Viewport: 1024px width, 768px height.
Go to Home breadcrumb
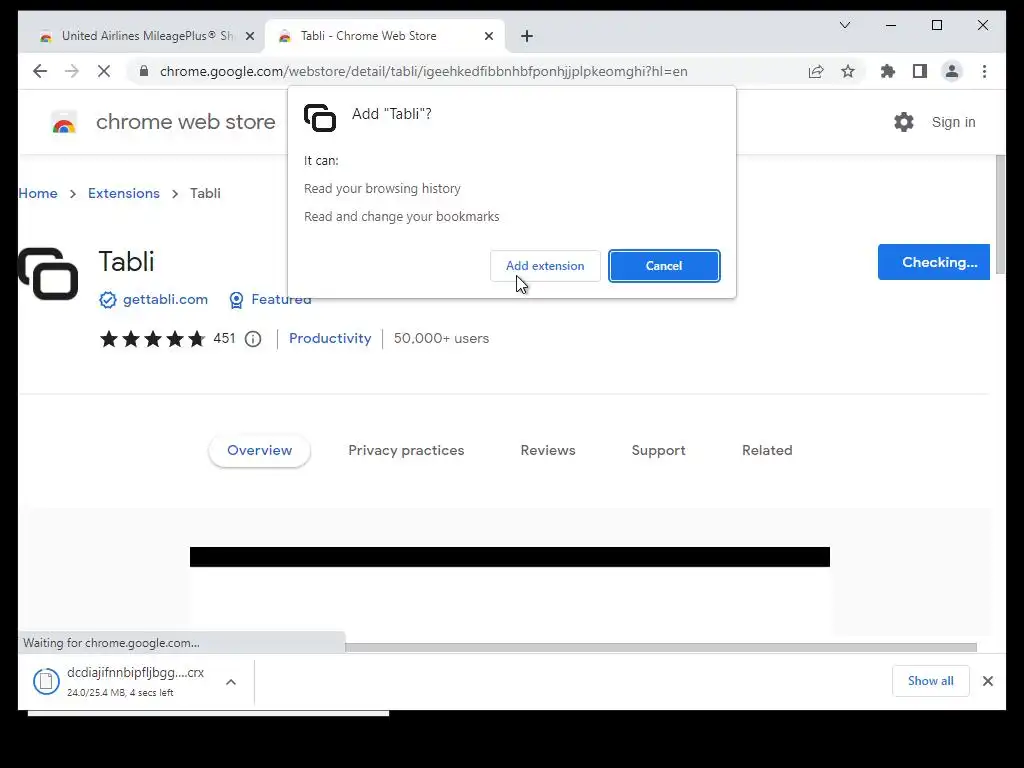click(x=38, y=193)
